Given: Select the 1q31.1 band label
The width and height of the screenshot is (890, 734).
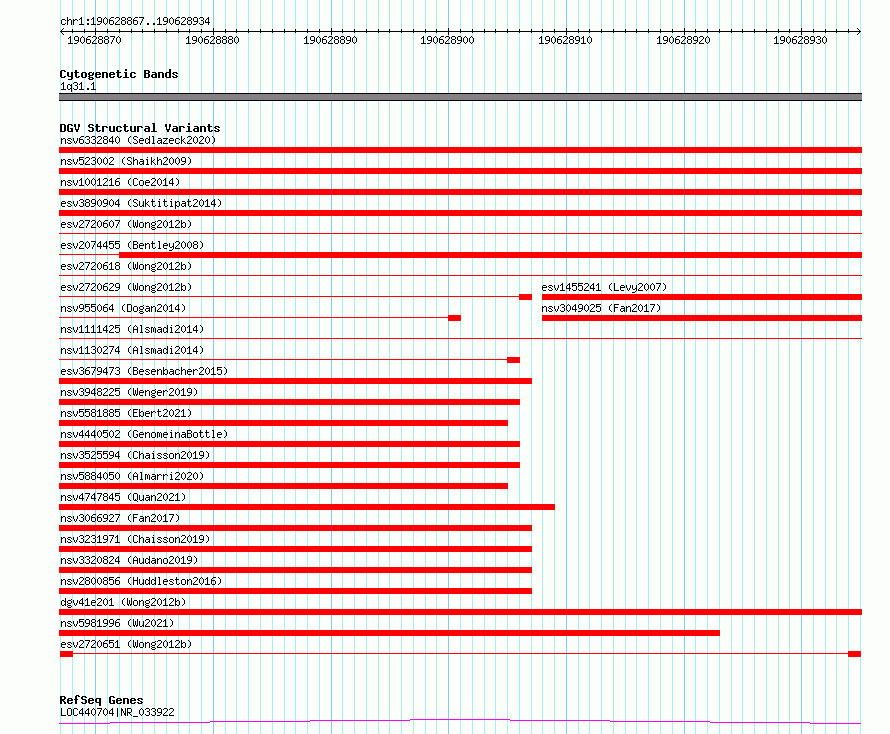Looking at the screenshot, I should click(78, 86).
